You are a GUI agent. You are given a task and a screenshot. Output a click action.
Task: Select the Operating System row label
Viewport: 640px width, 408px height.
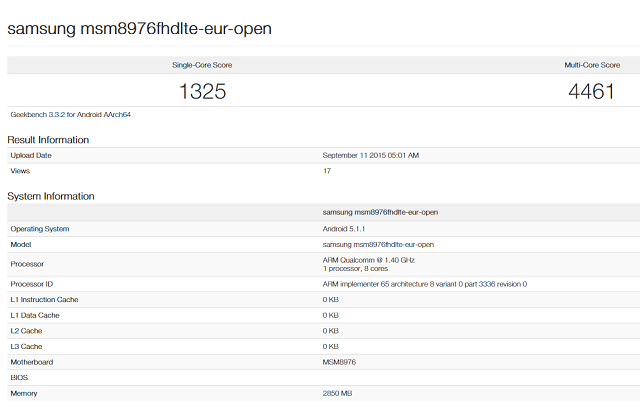click(40, 229)
